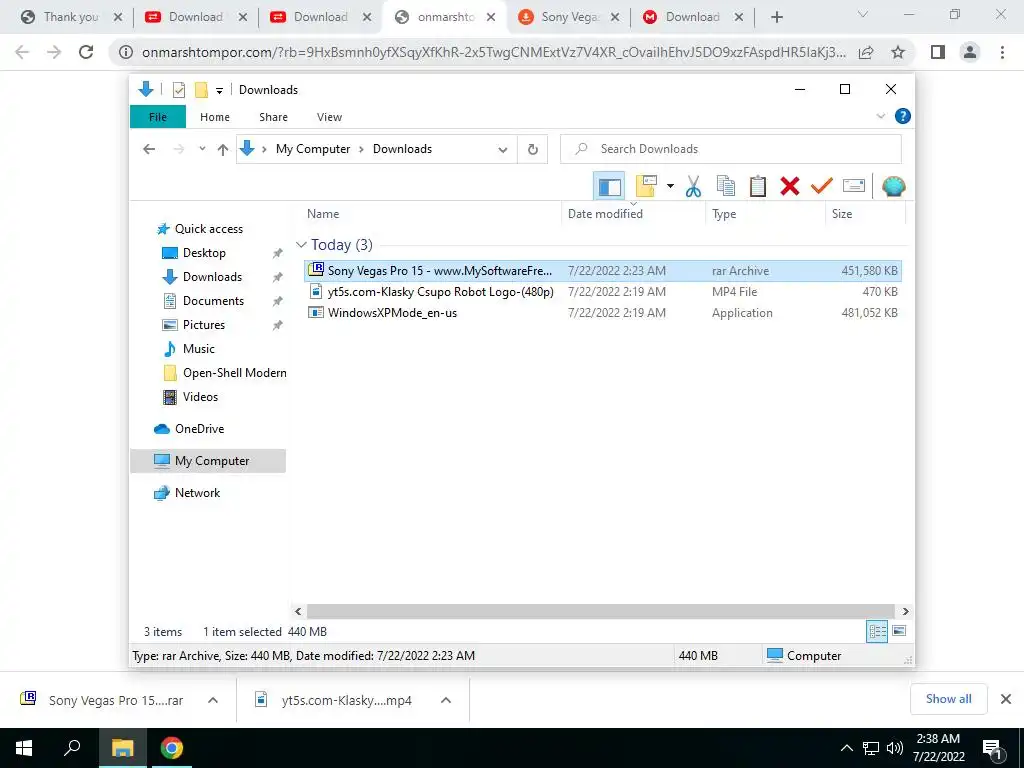Open the Windows Start menu
The height and width of the screenshot is (768, 1024).
point(24,748)
